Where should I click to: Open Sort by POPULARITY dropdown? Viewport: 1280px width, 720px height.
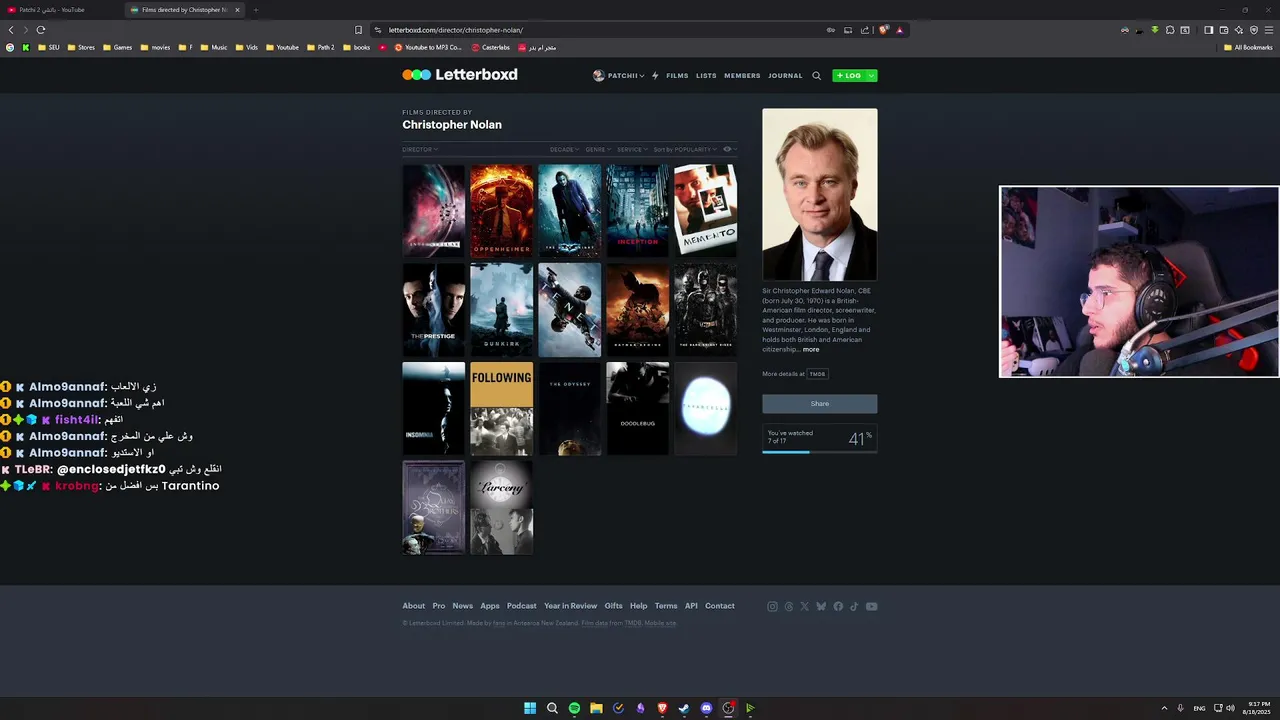tap(685, 149)
